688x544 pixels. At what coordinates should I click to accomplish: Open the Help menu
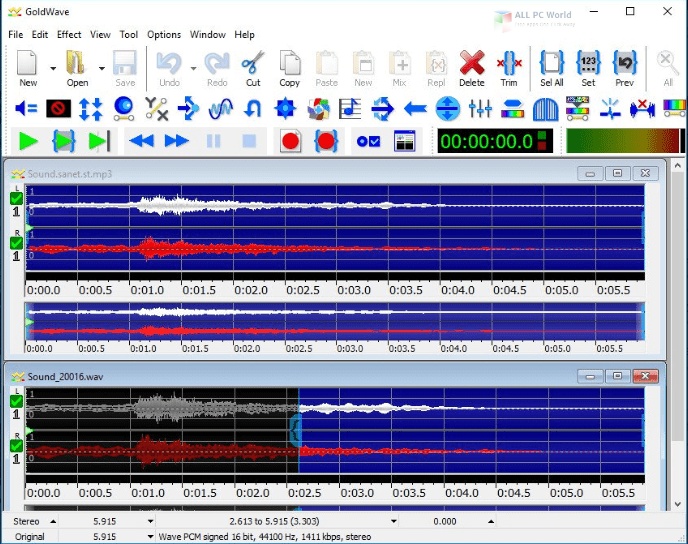[244, 35]
